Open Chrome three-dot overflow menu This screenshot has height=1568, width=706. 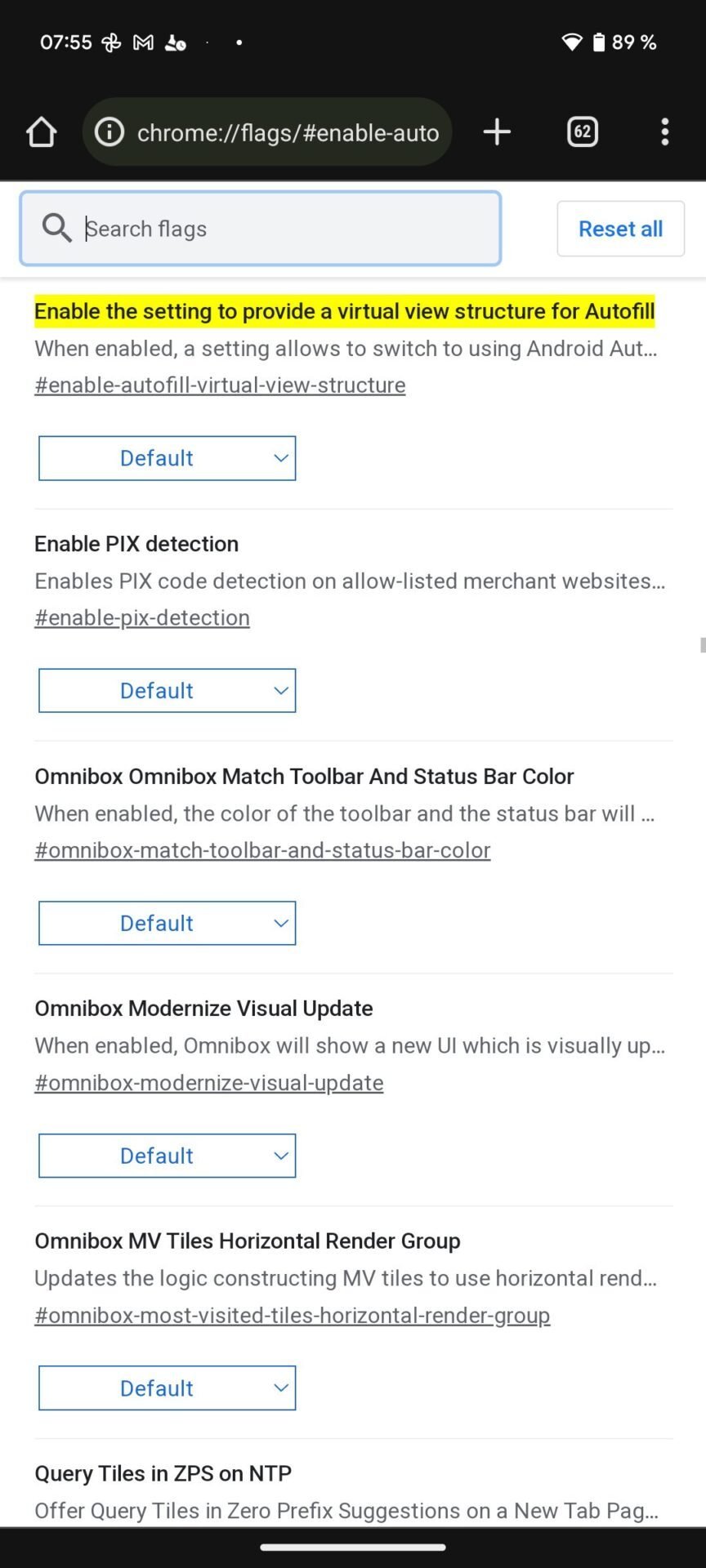coord(665,132)
